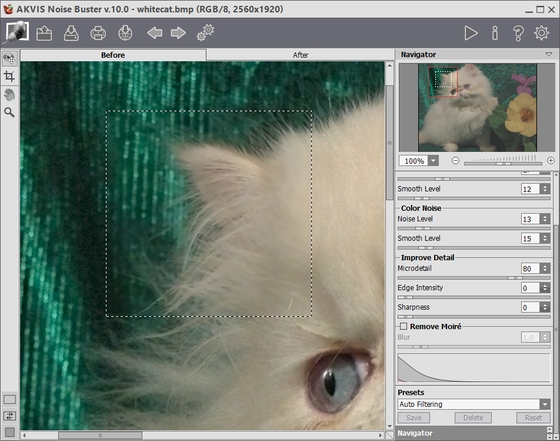
Task: Adjust Color Noise Level 13 stepper
Action: click(545, 219)
